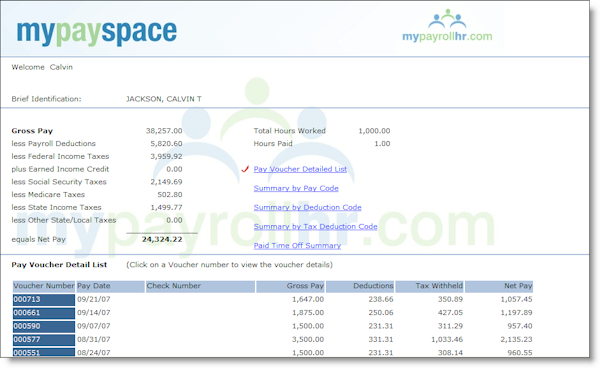Open voucher number 000577

coord(44,340)
